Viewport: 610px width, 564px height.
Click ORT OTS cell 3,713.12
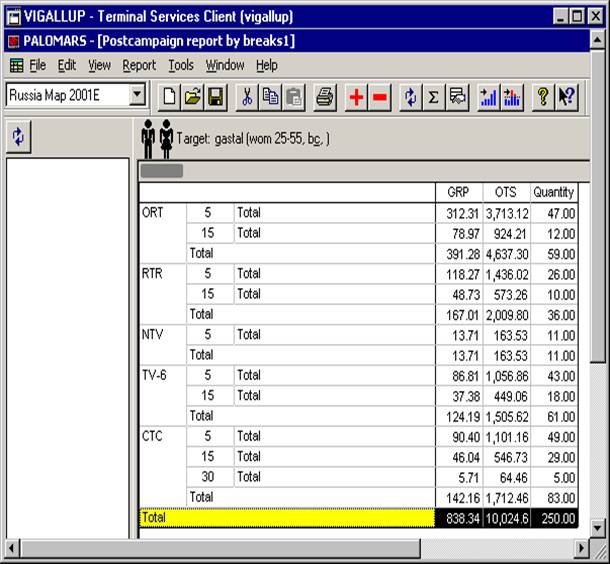coord(506,214)
